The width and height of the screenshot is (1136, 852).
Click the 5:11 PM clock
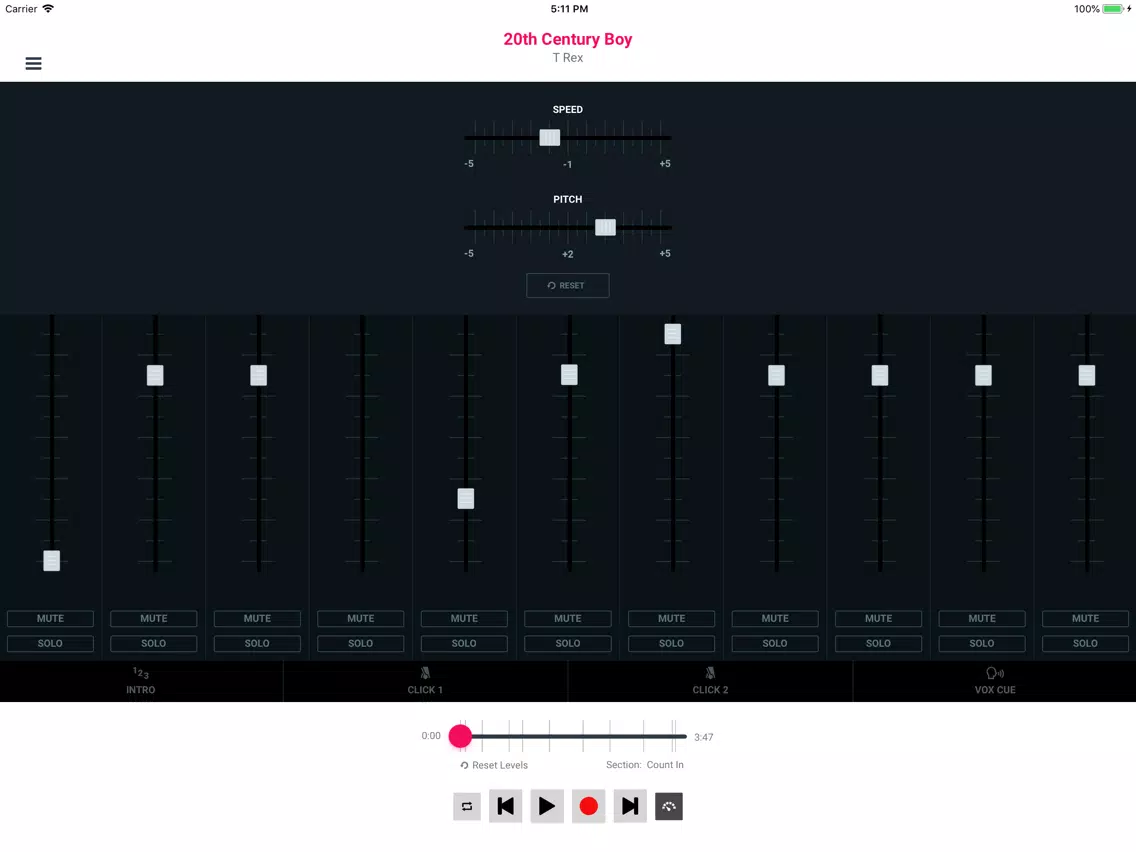569,9
